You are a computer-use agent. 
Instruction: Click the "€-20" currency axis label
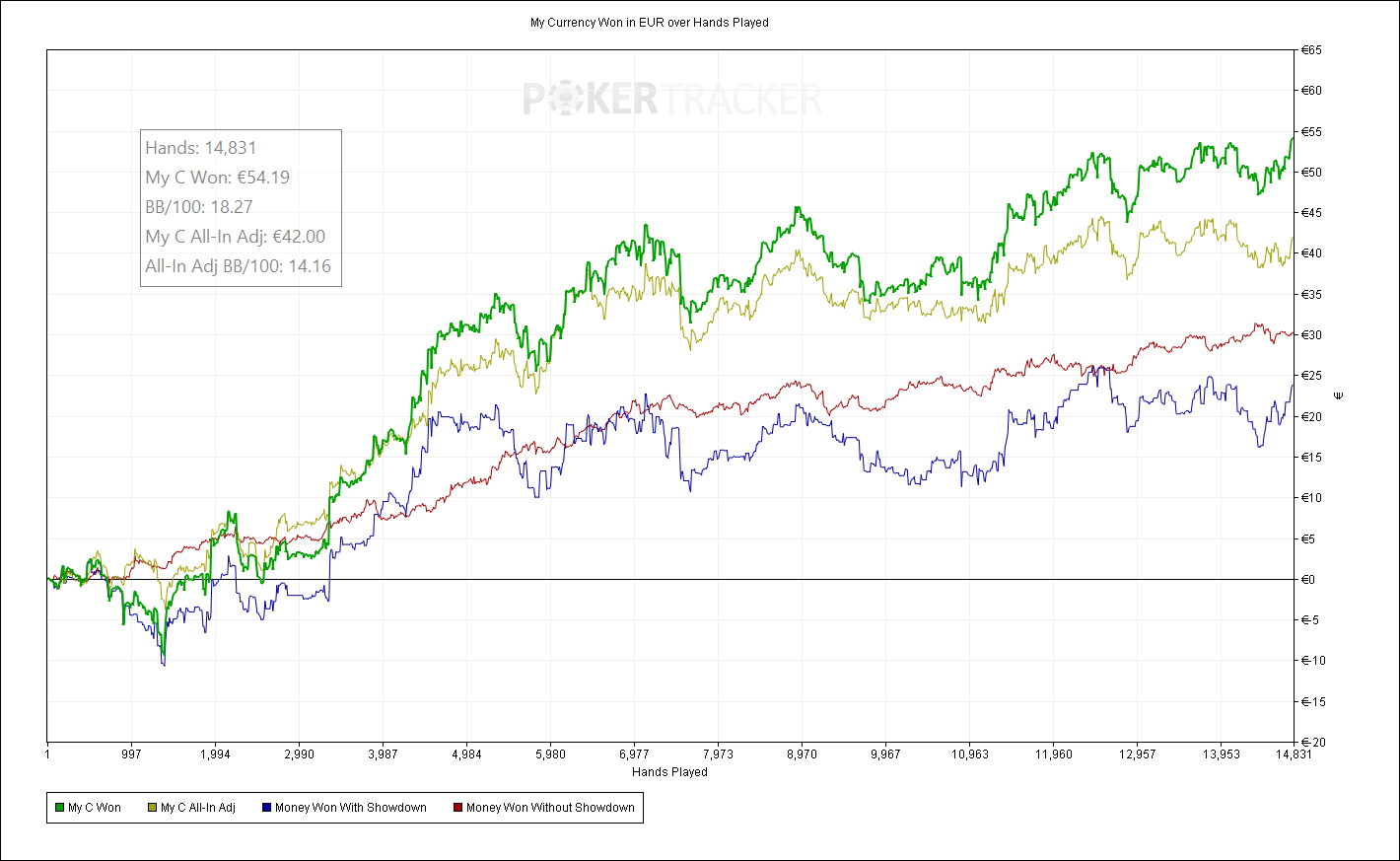click(x=1312, y=743)
